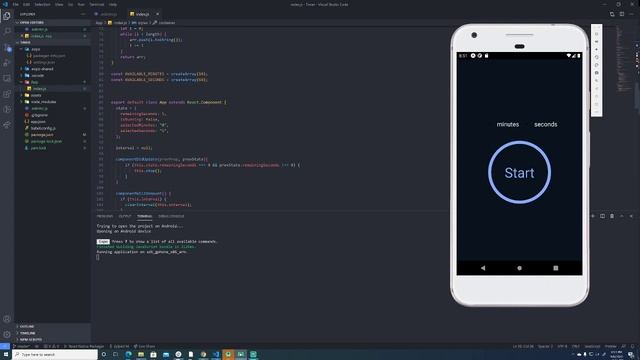Open the Run menu
This screenshot has width=640, height=360.
tap(81, 4)
